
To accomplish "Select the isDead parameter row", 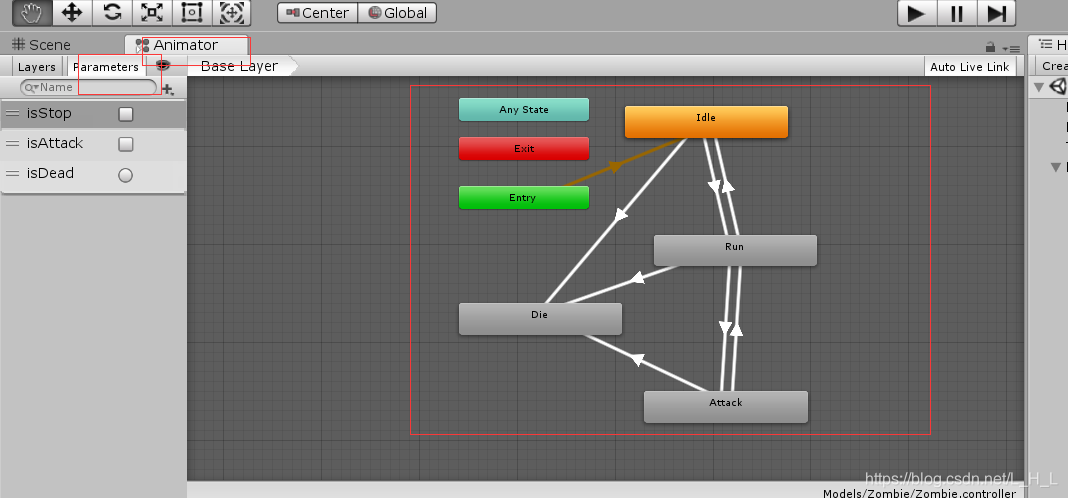I will [x=93, y=174].
